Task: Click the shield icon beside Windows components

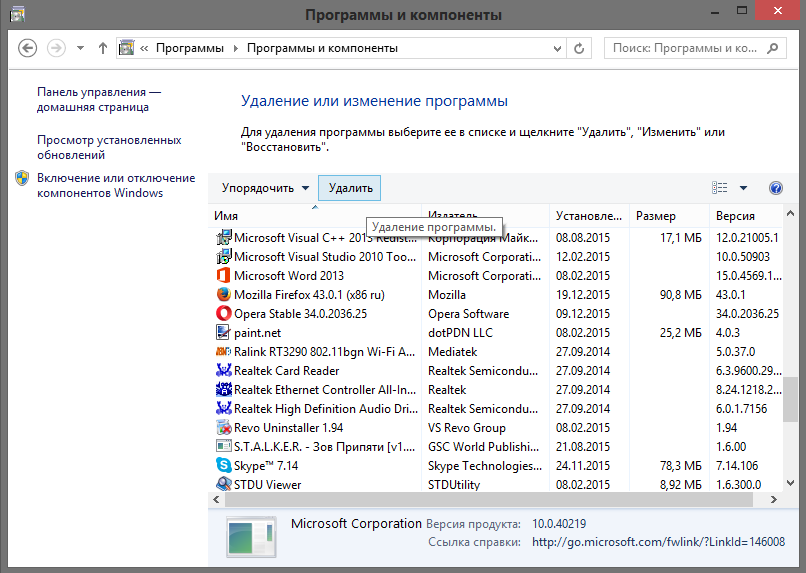Action: pos(22,178)
